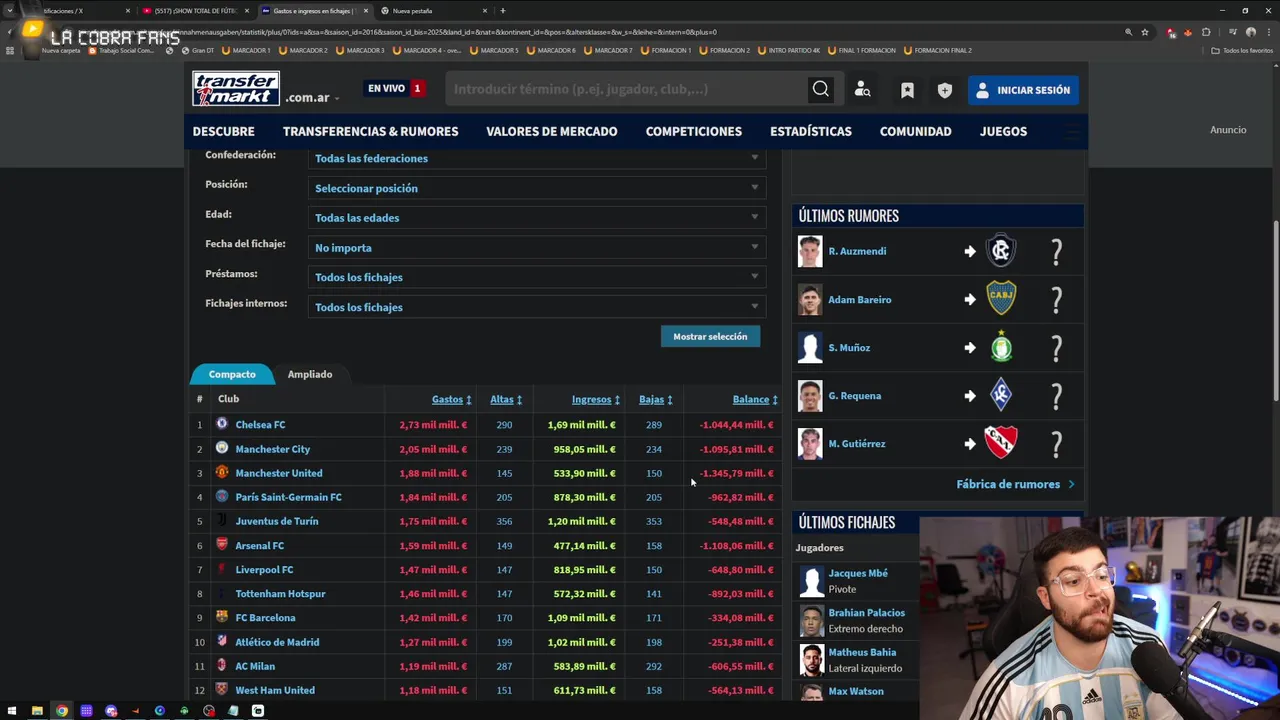Open Juventus de Turín club link

pyautogui.click(x=277, y=521)
